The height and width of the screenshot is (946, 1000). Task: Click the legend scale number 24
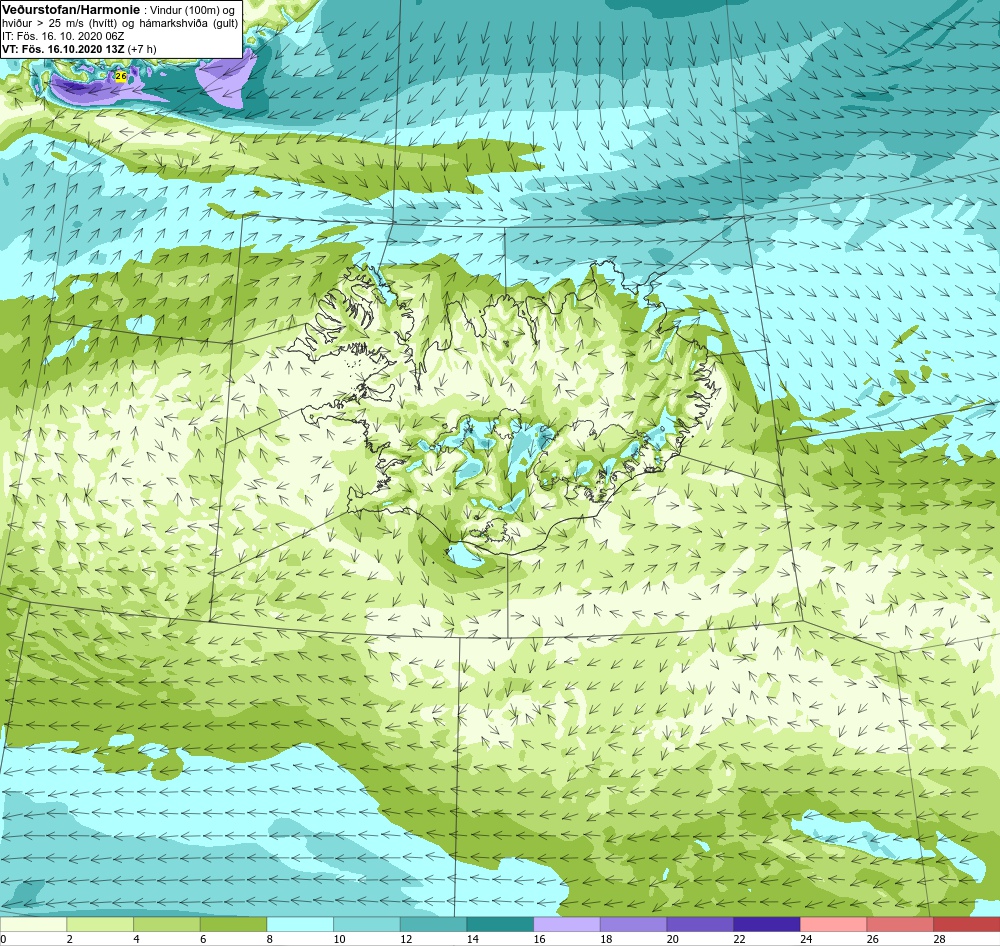tap(806, 939)
